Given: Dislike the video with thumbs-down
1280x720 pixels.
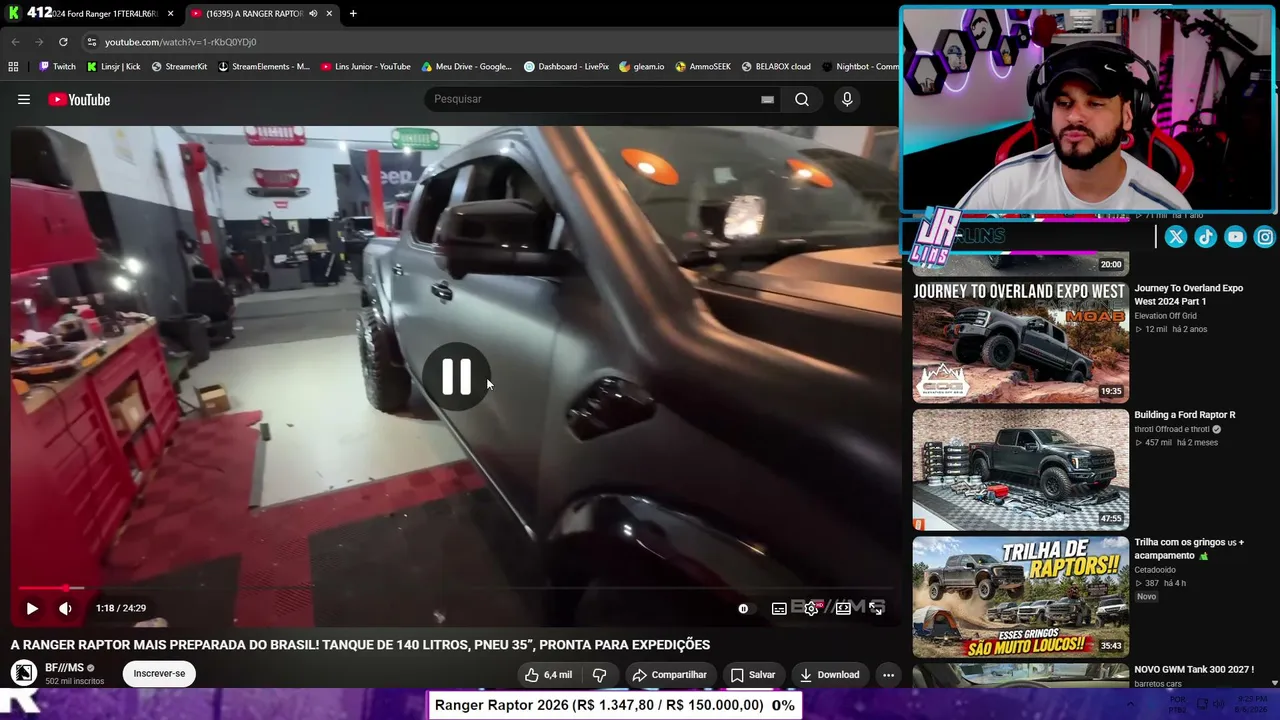Looking at the screenshot, I should pyautogui.click(x=599, y=675).
